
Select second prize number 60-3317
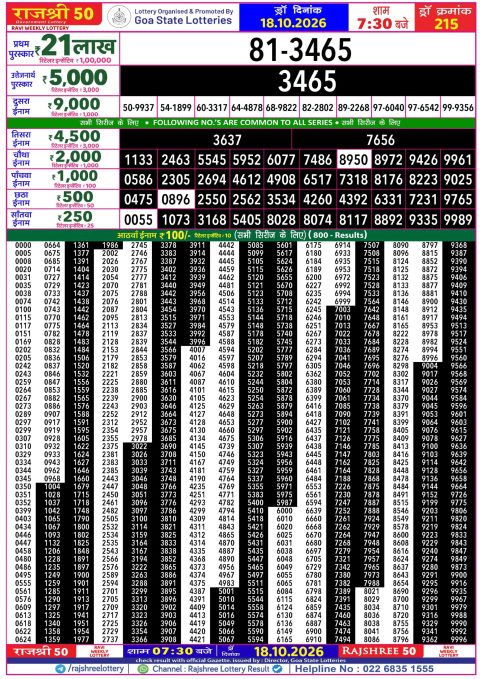coord(212,107)
